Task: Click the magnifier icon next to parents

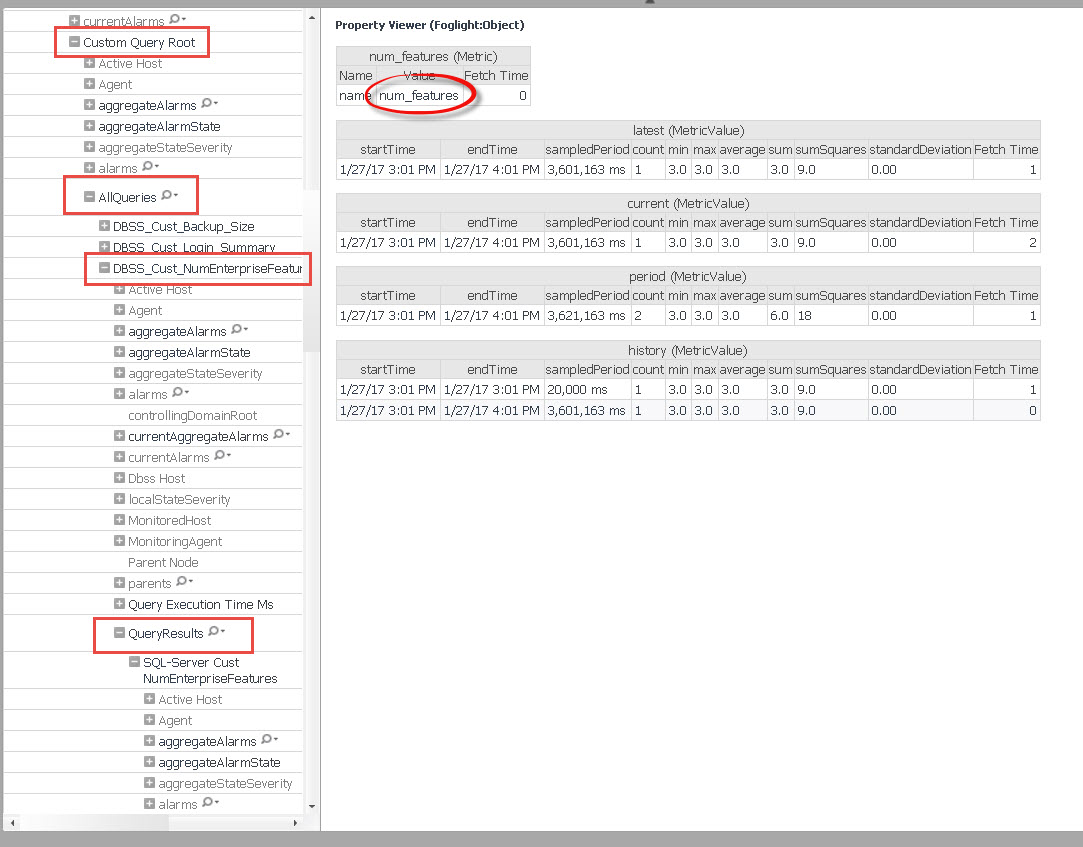Action: point(182,582)
